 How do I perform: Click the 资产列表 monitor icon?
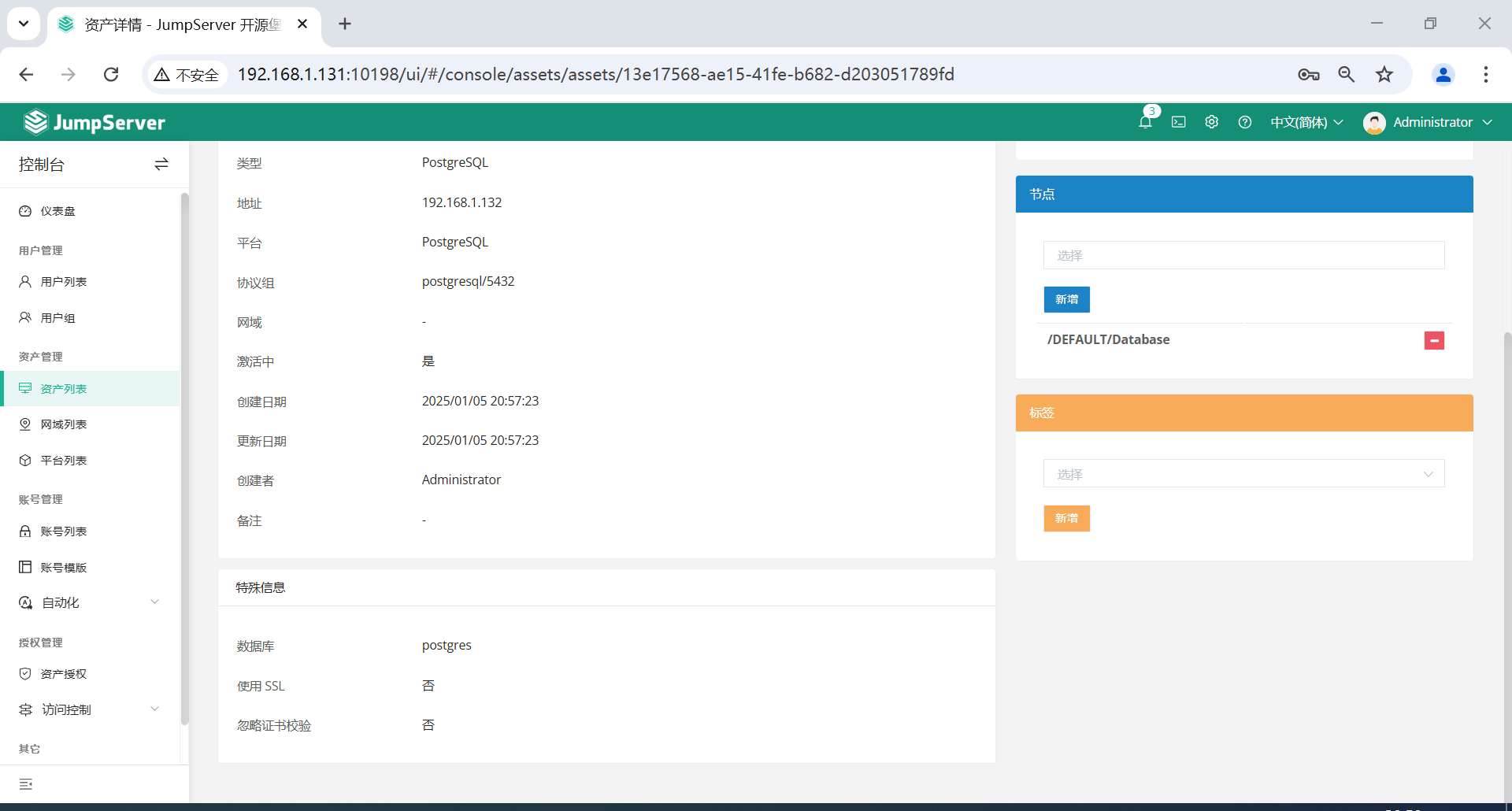25,388
